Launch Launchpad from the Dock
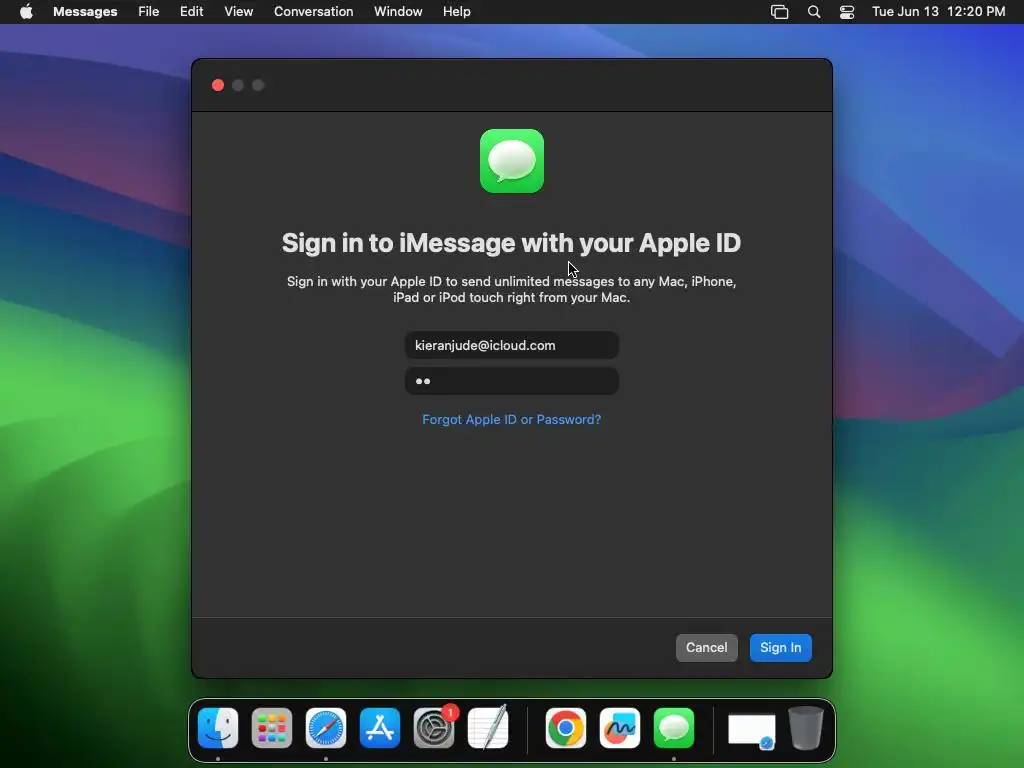Viewport: 1024px width, 768px height. pos(272,728)
